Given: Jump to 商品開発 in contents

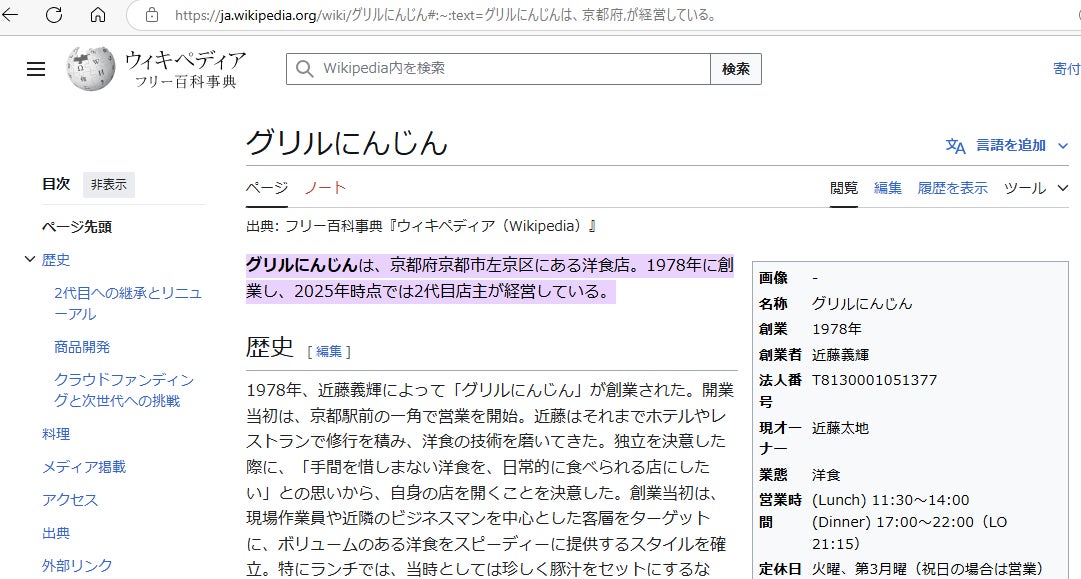Looking at the screenshot, I should (x=82, y=347).
